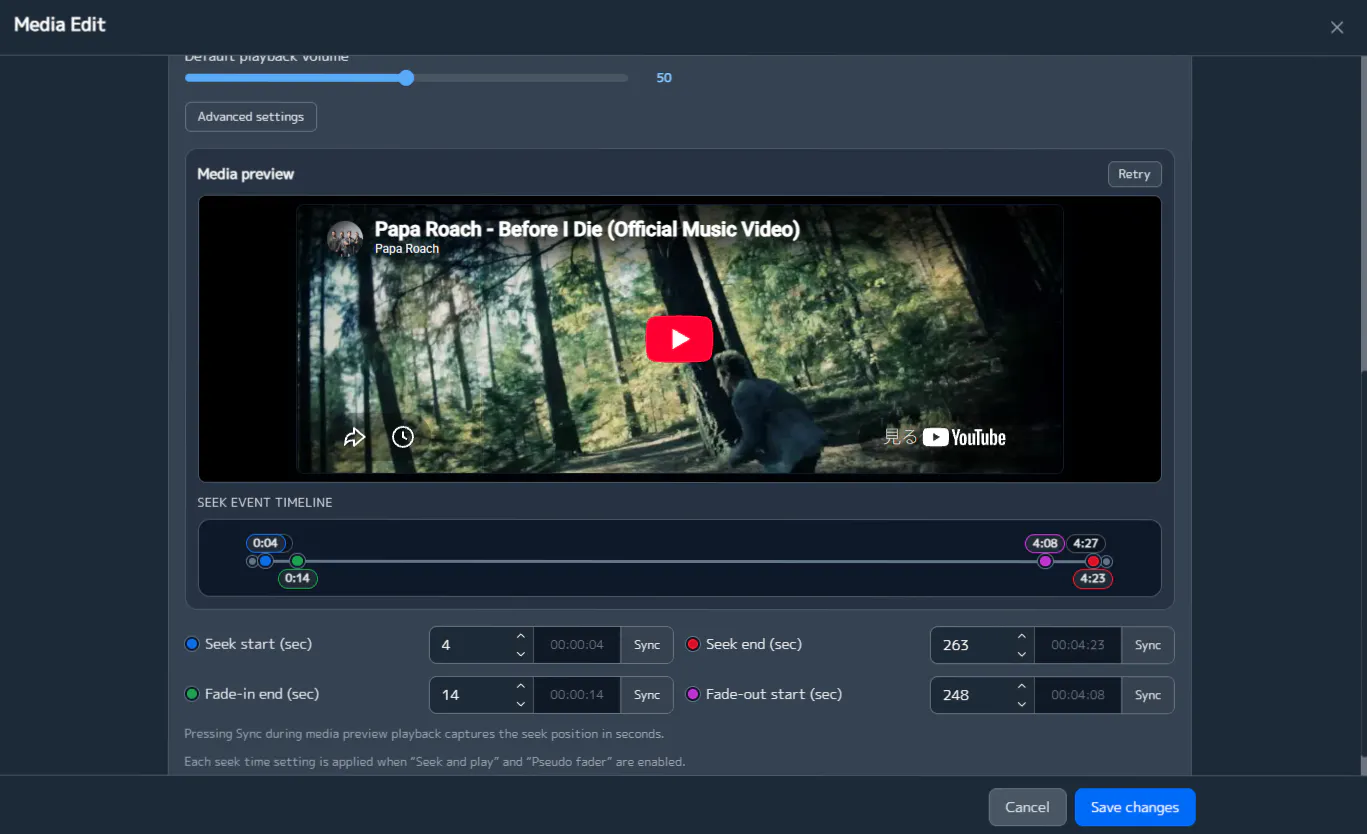1367x834 pixels.
Task: Click the blue dot beside Seek start
Action: point(192,644)
